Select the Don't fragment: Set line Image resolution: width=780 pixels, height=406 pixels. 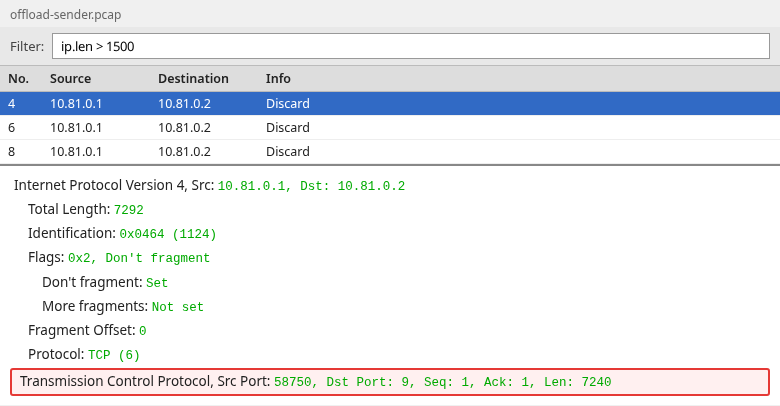[x=105, y=282]
